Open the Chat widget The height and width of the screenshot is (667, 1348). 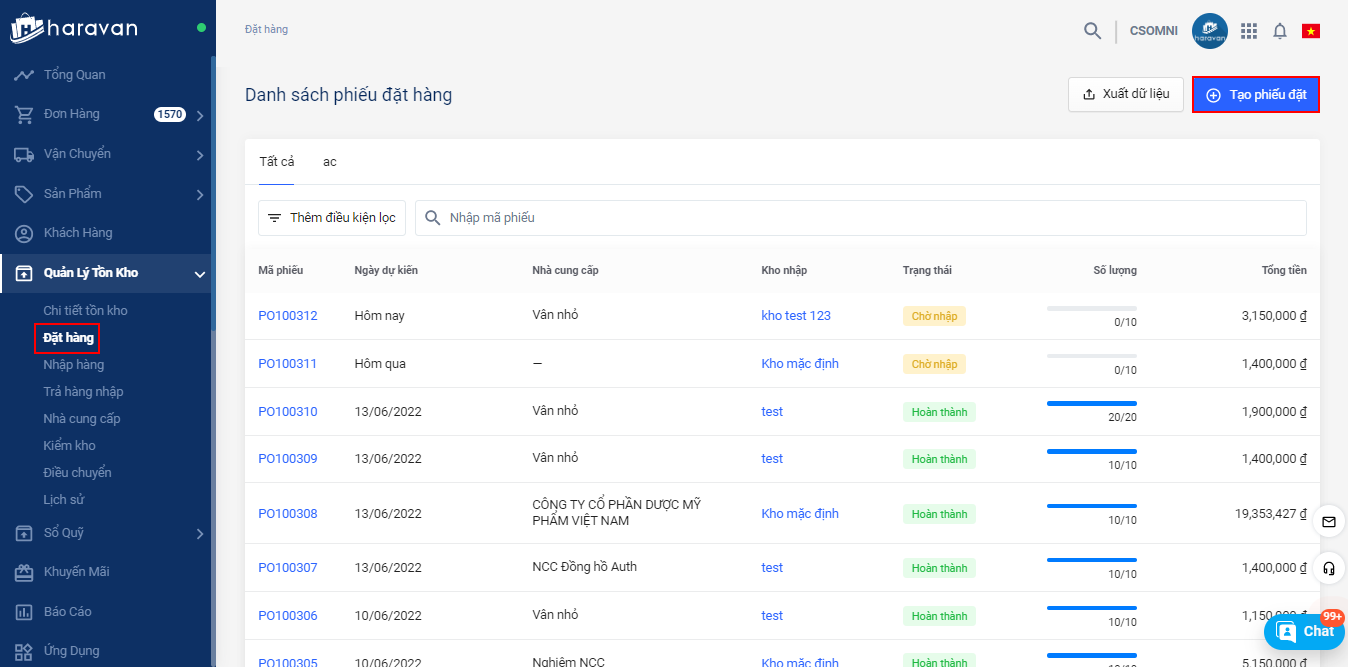click(x=1305, y=631)
